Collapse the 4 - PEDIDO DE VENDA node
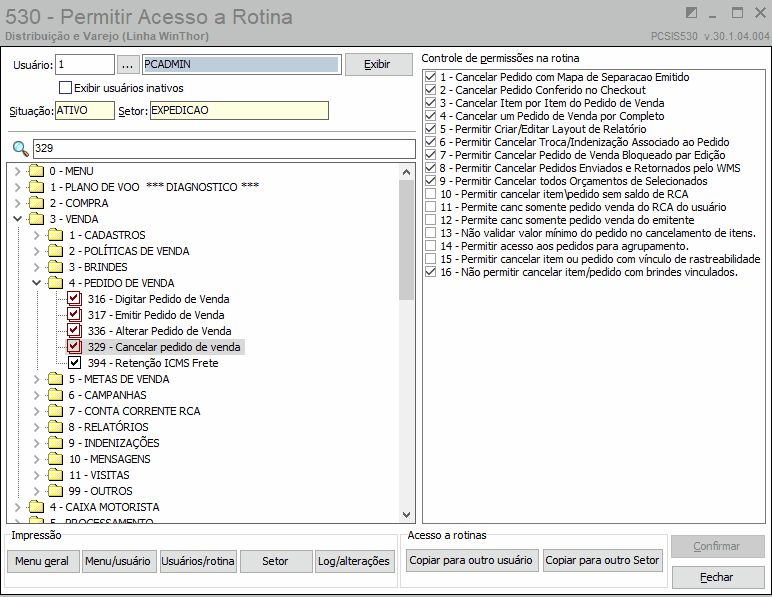Screen dimensions: 772x597 (37, 283)
